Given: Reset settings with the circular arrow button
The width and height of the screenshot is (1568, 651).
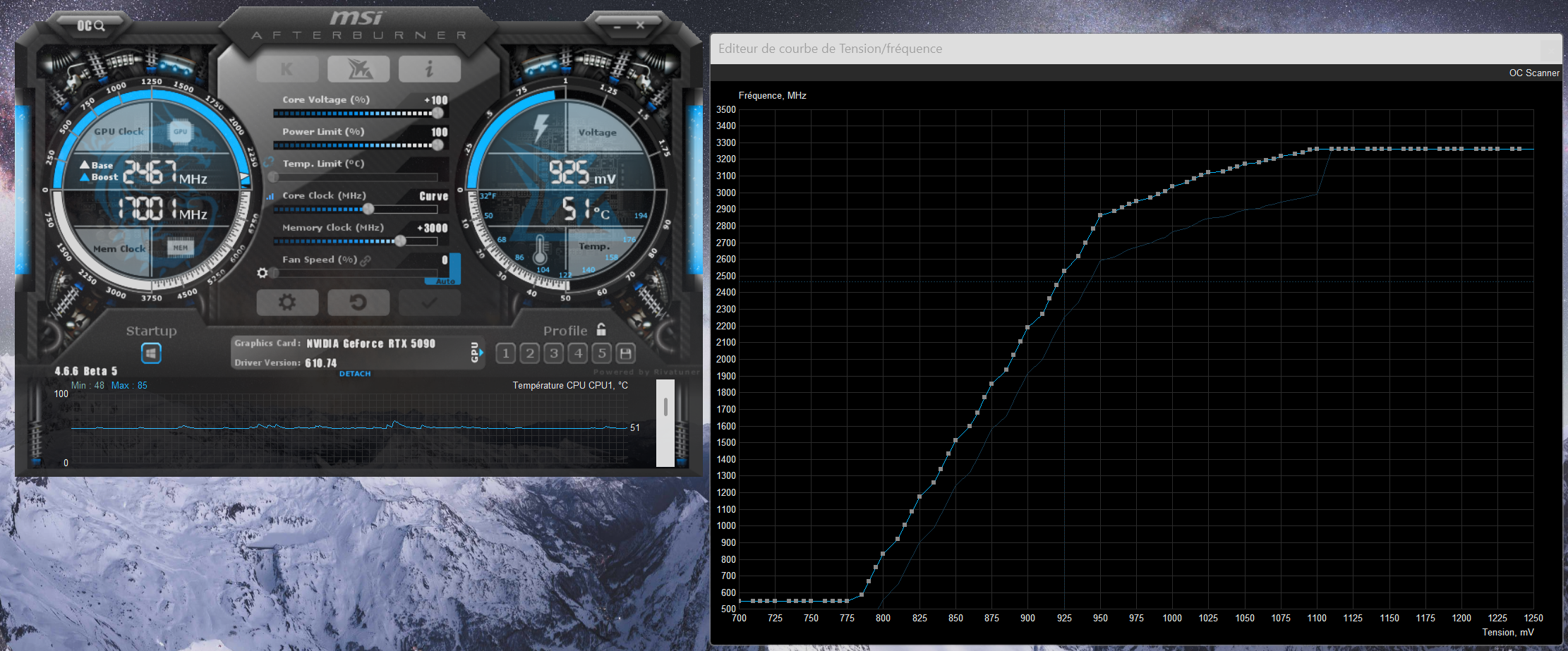Looking at the screenshot, I should coord(358,303).
